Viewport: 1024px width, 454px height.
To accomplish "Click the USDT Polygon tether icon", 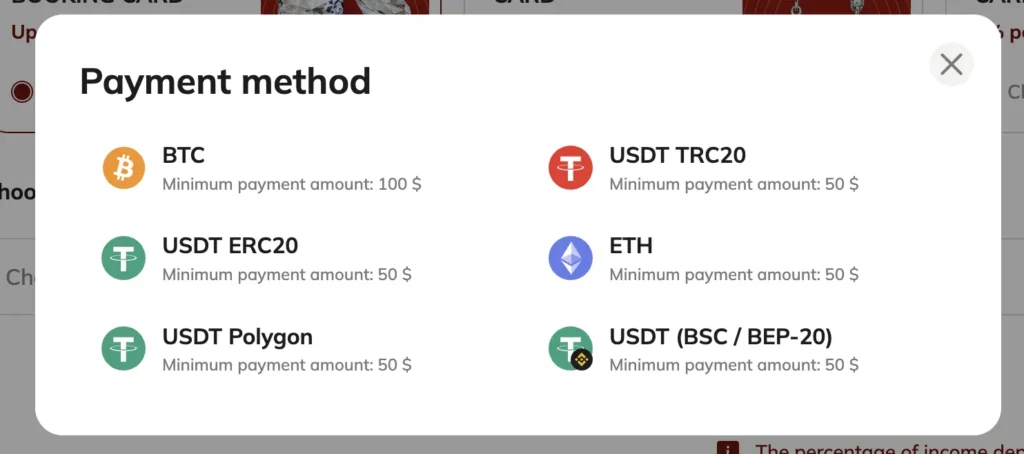I will coord(124,348).
